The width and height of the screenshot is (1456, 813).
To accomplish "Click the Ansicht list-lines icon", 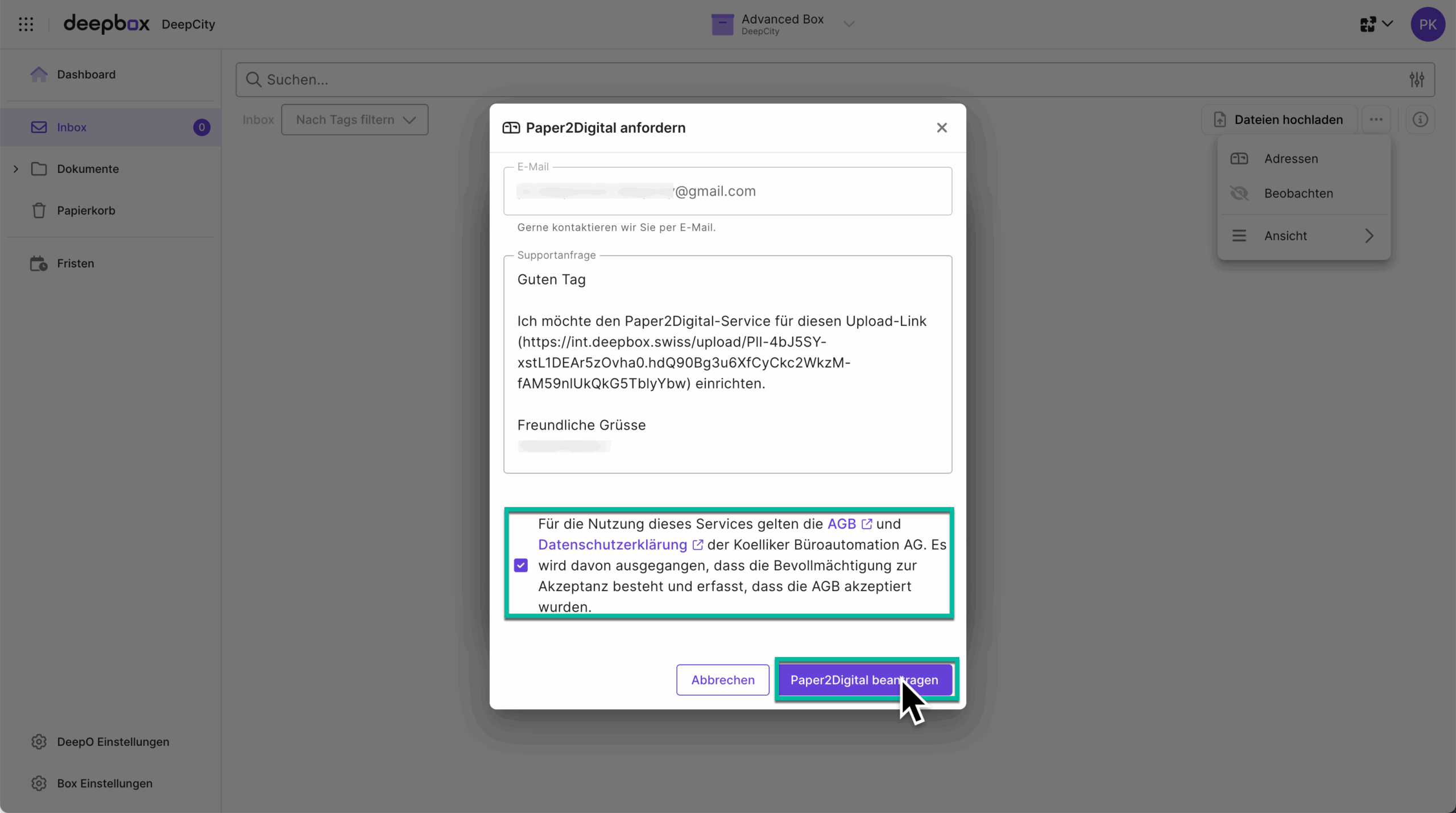I will point(1239,236).
